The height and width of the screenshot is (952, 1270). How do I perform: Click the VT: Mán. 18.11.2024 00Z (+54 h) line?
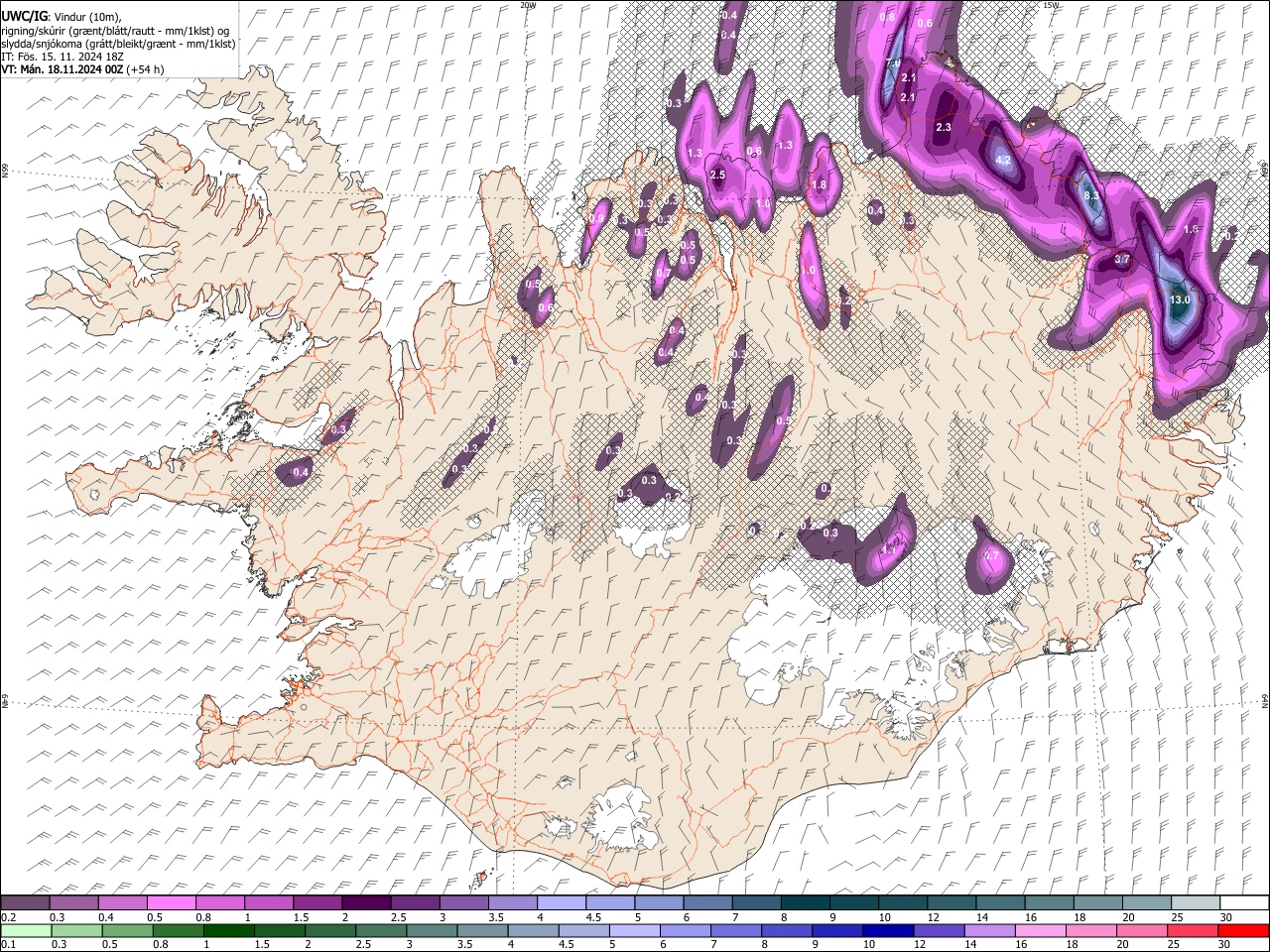[82, 69]
